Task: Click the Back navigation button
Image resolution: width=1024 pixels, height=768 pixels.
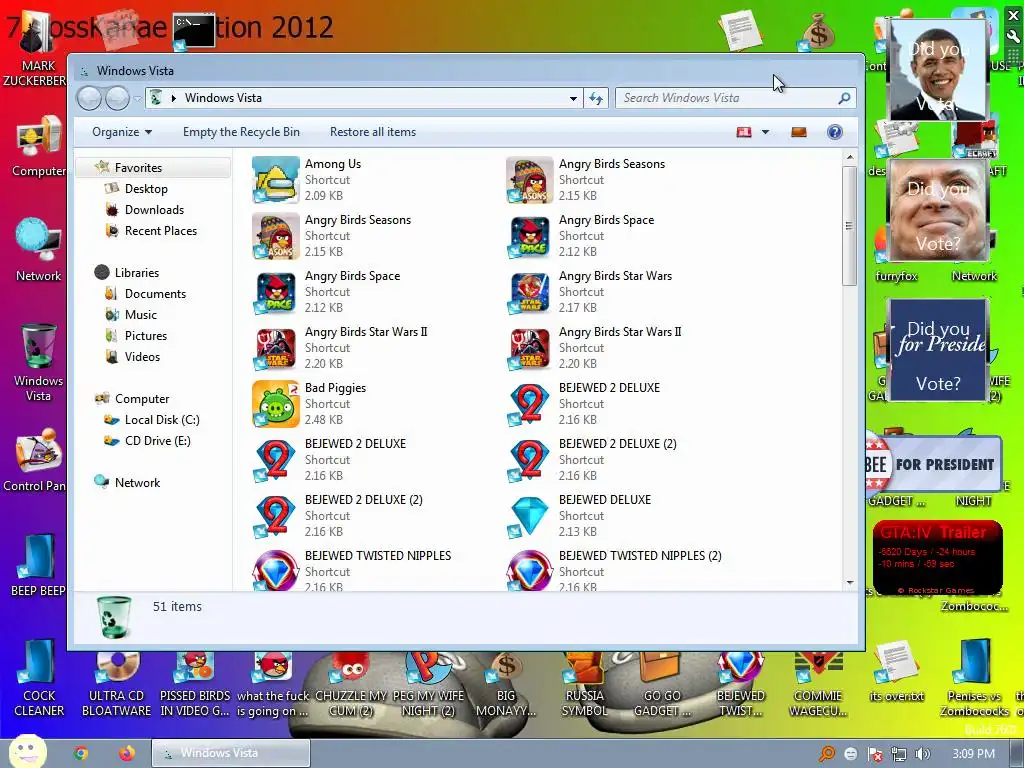Action: tap(89, 99)
